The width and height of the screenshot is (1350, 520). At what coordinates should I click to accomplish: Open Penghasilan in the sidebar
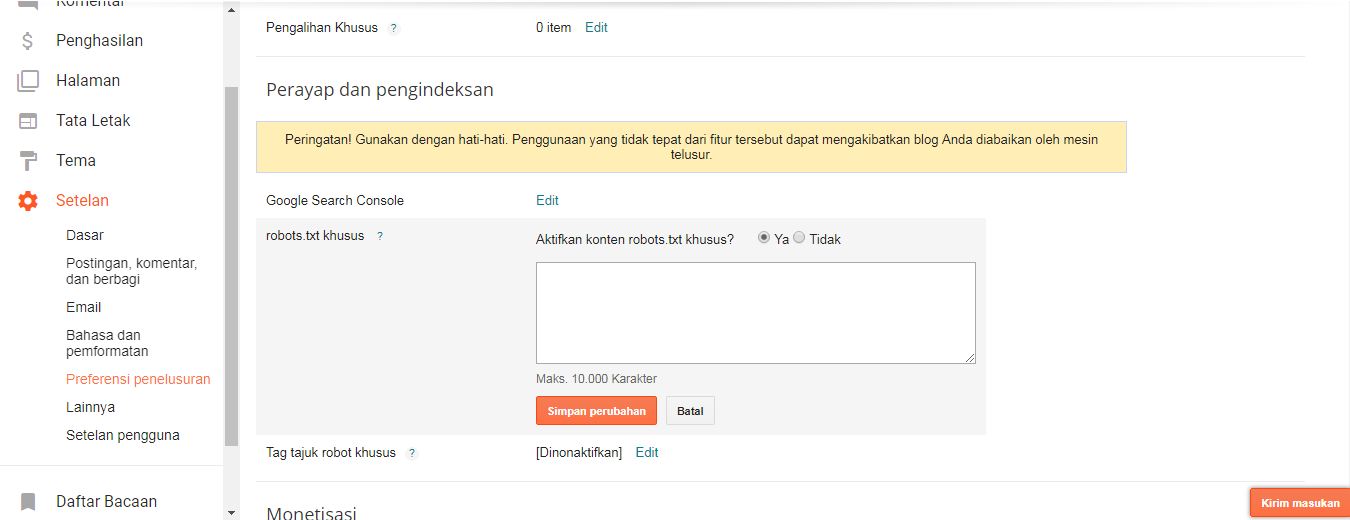tap(99, 41)
